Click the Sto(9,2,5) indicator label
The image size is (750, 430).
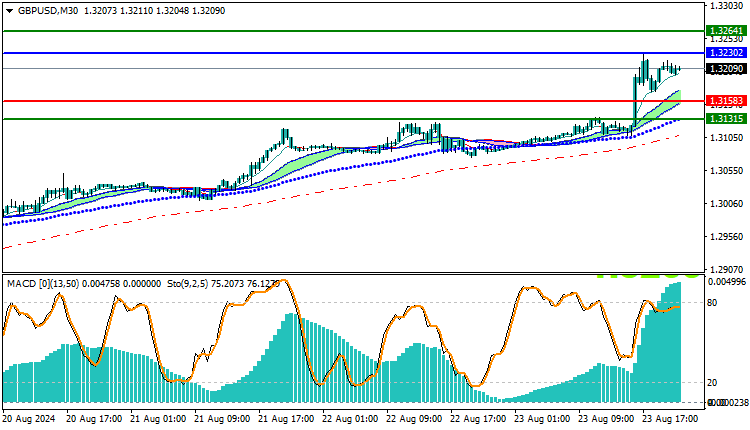[188, 284]
